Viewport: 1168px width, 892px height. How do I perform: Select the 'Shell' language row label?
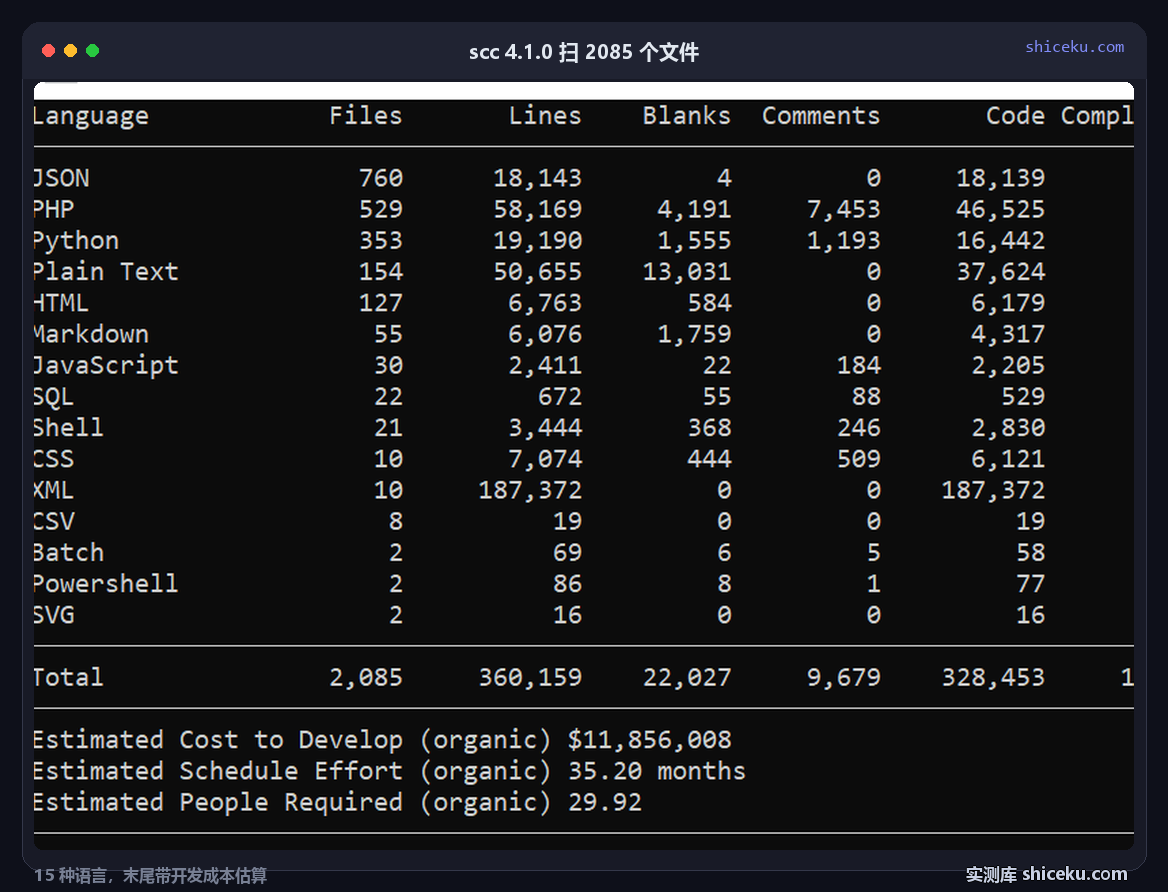pos(69,428)
